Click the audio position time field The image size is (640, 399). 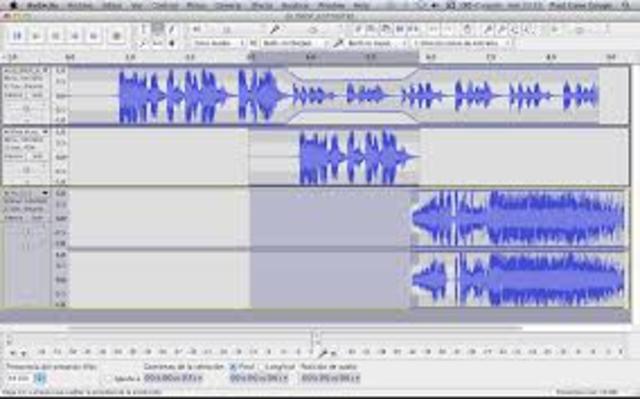[x=331, y=379]
